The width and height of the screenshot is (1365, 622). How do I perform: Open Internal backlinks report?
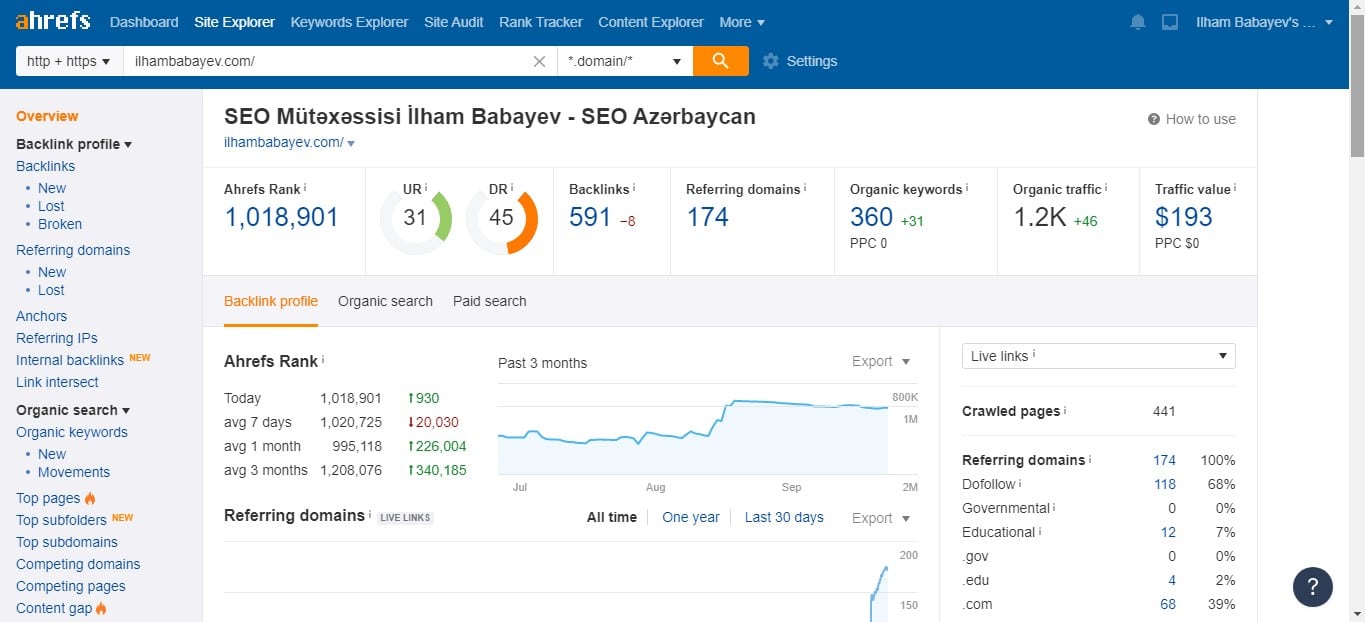(x=70, y=360)
